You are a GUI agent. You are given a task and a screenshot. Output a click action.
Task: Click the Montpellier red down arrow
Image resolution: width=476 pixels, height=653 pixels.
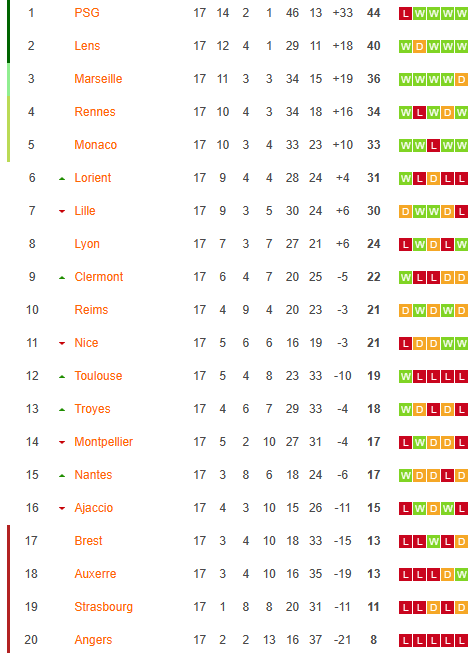[62, 442]
